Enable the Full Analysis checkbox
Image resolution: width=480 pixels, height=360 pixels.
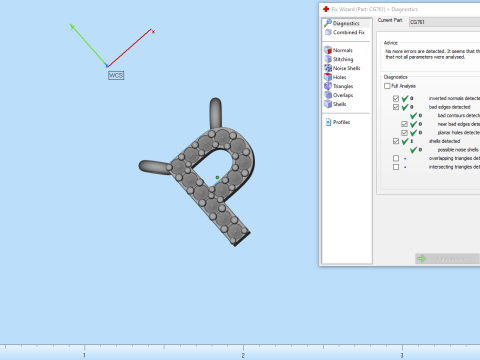click(387, 86)
